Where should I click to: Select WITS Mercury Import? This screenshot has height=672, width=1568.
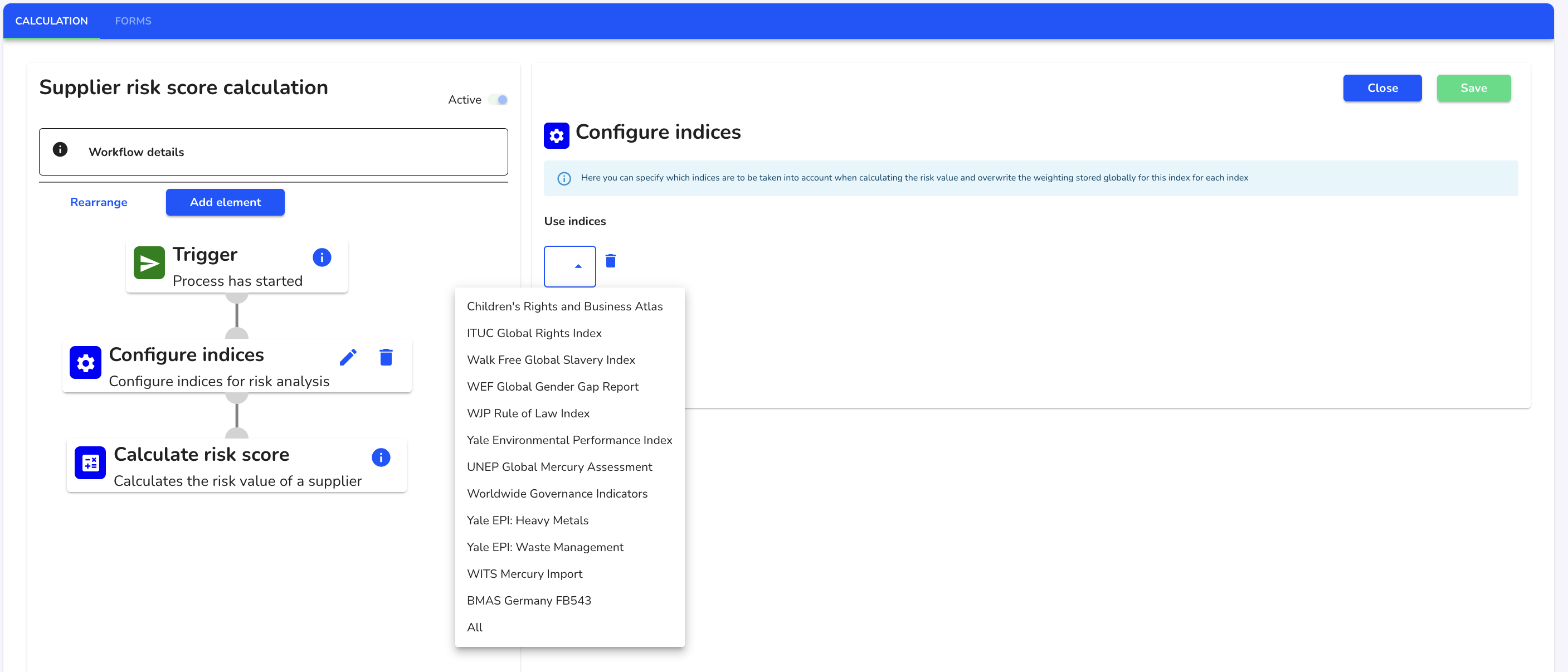tap(569, 574)
